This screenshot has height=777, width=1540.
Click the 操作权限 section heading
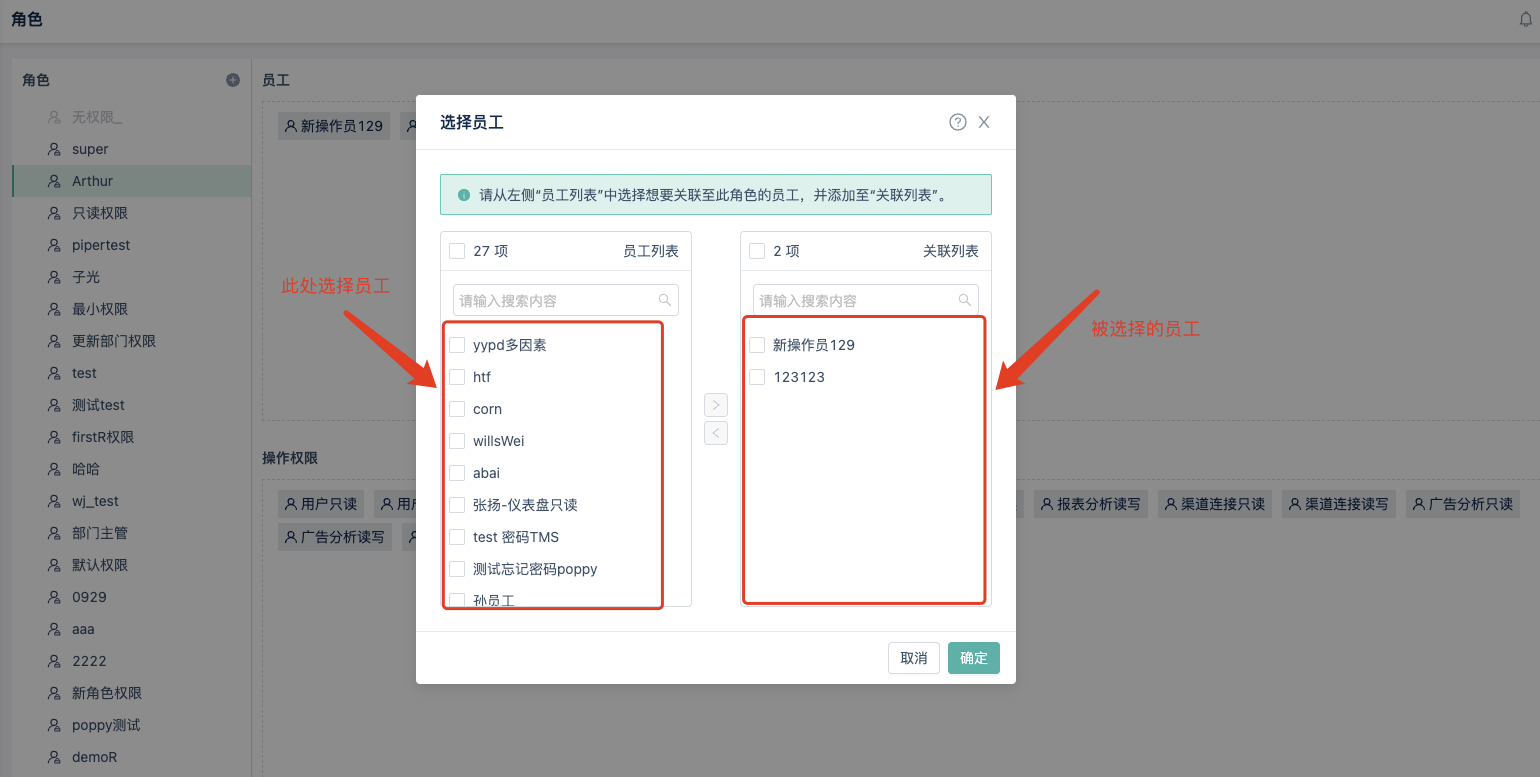click(290, 458)
